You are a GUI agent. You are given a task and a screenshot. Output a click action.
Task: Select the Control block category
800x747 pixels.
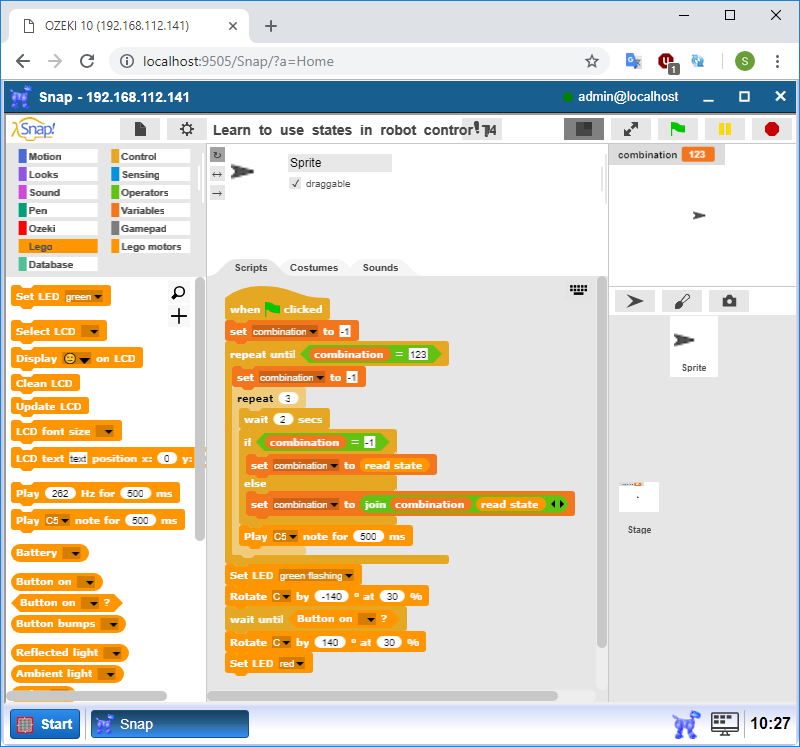[151, 156]
